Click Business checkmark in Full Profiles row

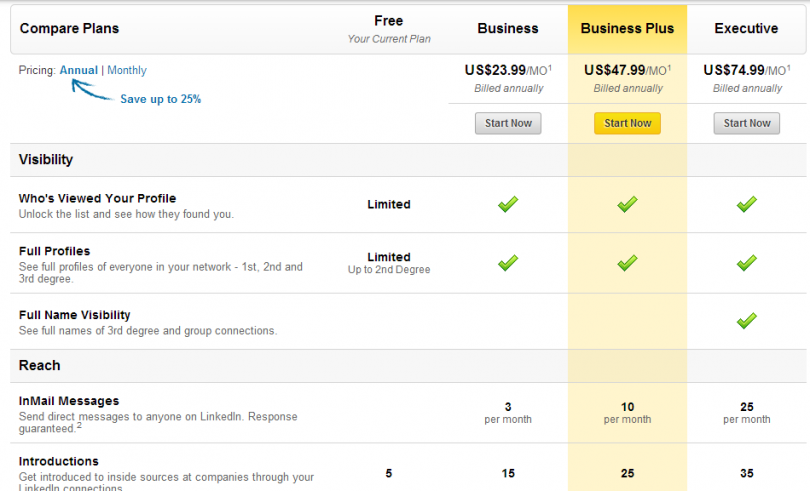click(x=508, y=263)
